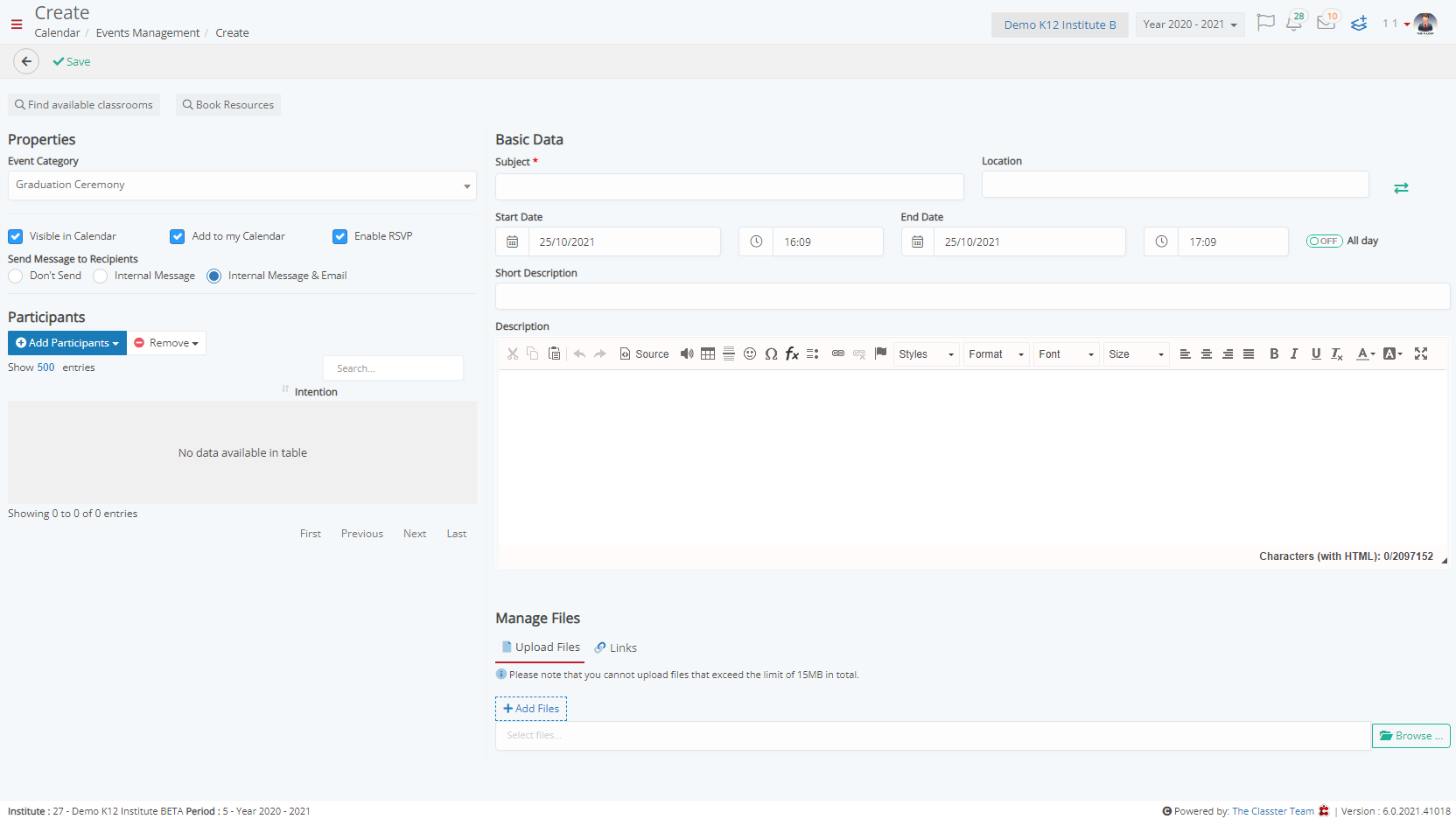The image size is (1456, 819).
Task: Open End Date calendar picker icon
Action: tap(918, 241)
